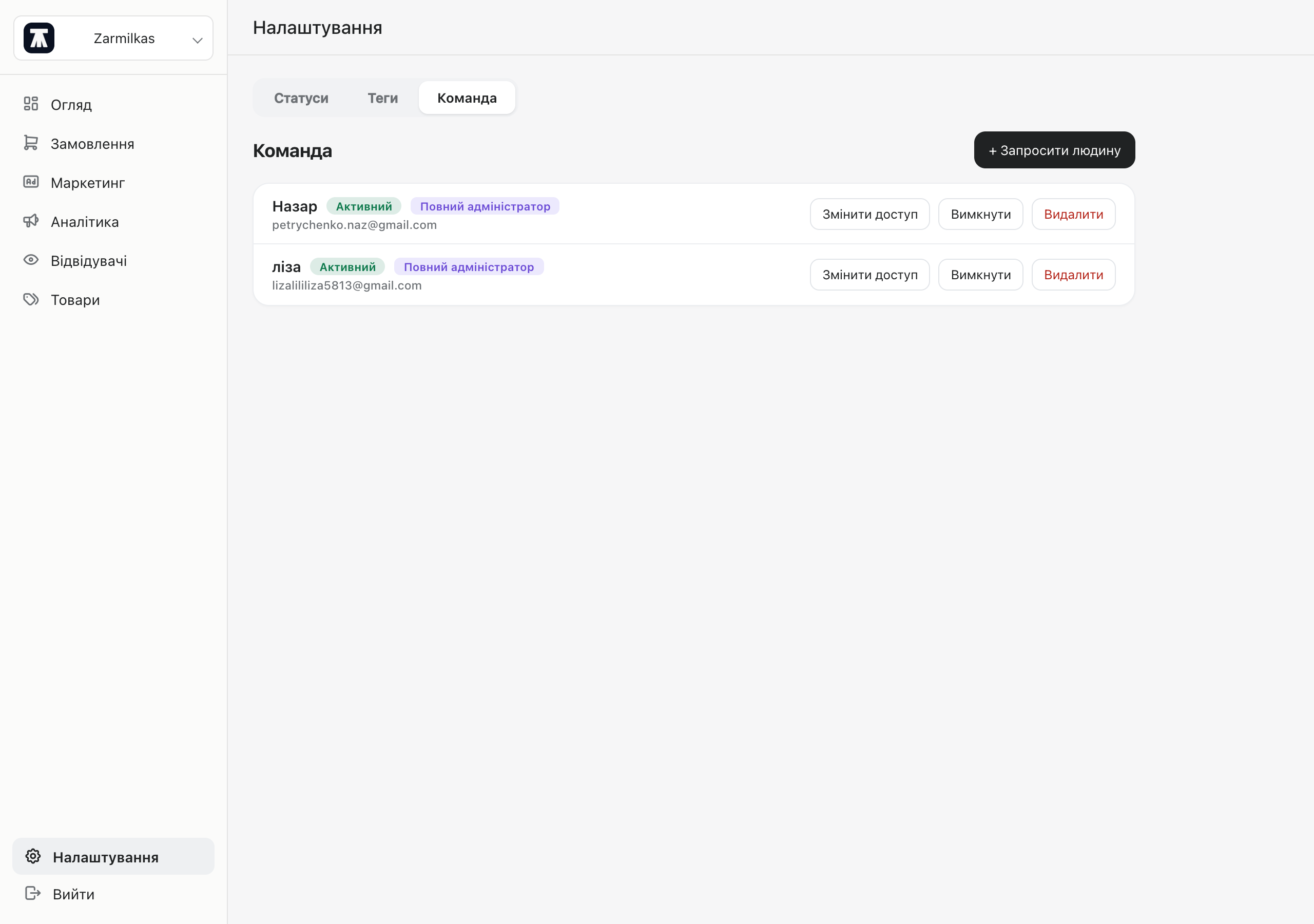Click the Повний адміністратор badge for Назар

click(485, 206)
